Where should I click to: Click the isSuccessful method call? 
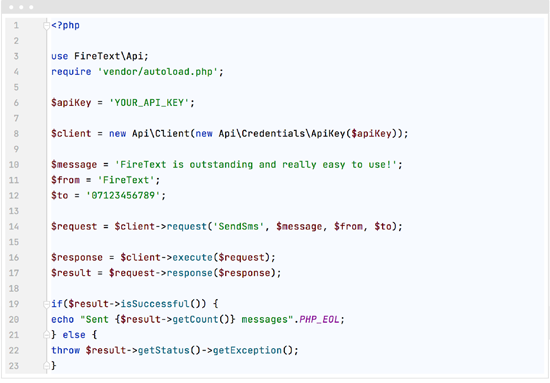[155, 304]
